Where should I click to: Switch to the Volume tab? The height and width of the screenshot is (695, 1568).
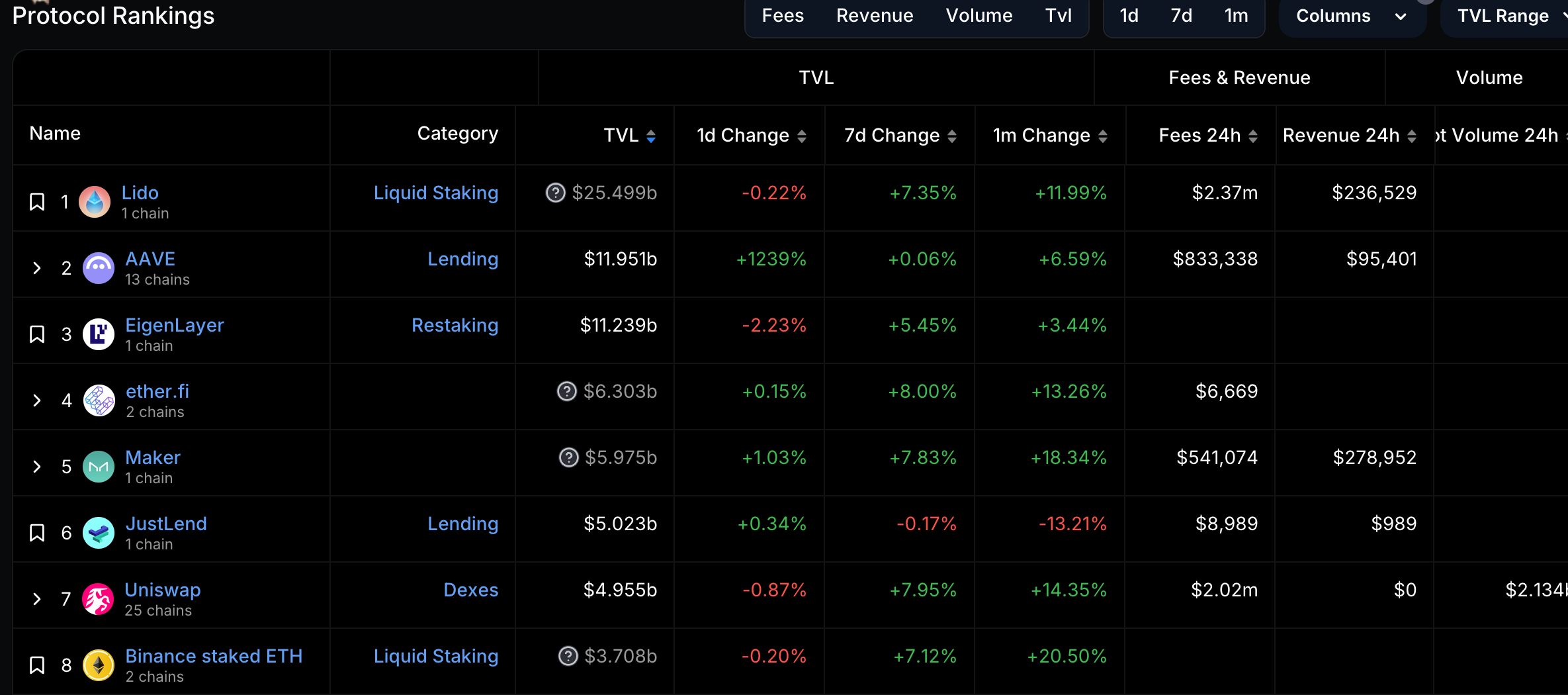click(979, 16)
